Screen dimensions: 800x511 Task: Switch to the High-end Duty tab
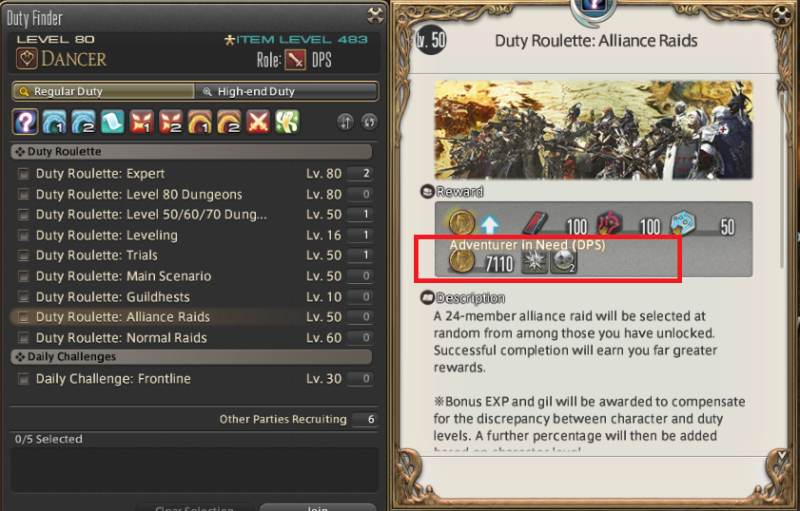click(286, 91)
